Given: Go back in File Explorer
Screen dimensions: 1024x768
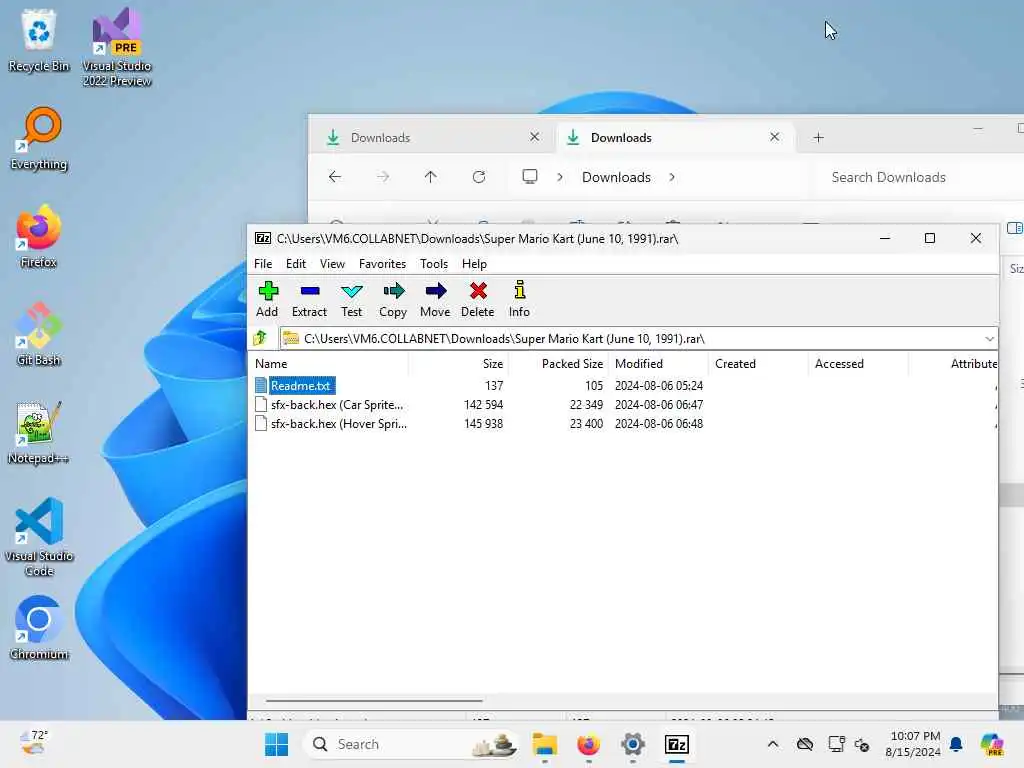Looking at the screenshot, I should tap(335, 177).
